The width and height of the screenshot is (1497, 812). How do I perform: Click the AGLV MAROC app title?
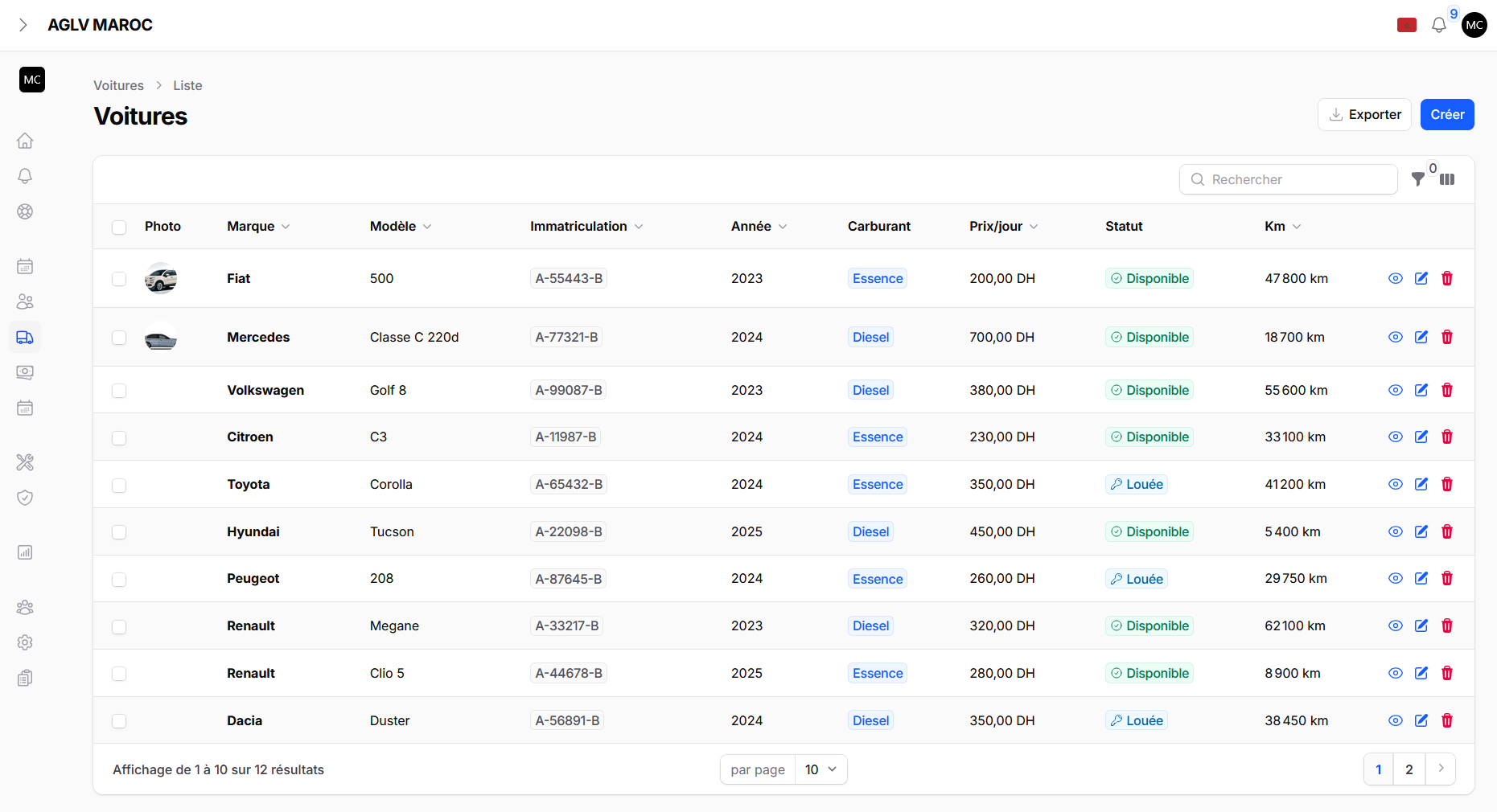pos(100,25)
